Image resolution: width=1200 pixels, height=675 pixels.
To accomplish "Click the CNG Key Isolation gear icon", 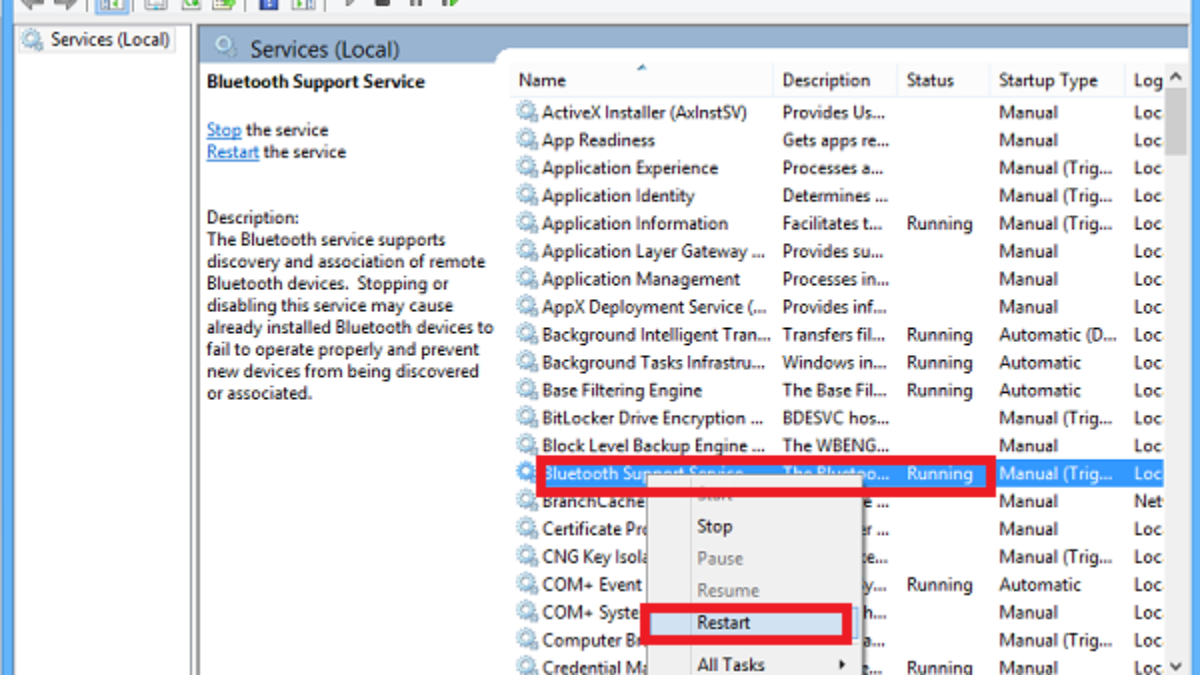I will coord(527,557).
